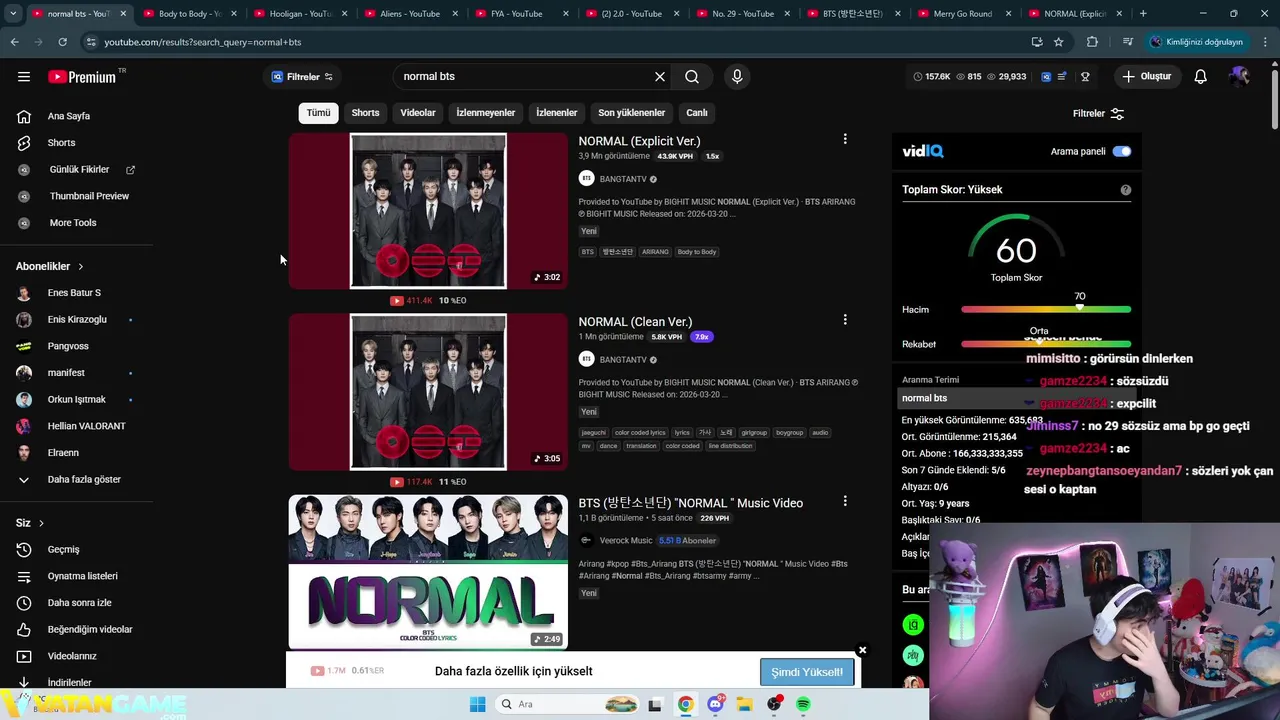Close the vidIQ upgrade banner
The width and height of the screenshot is (1280, 720).
click(862, 650)
